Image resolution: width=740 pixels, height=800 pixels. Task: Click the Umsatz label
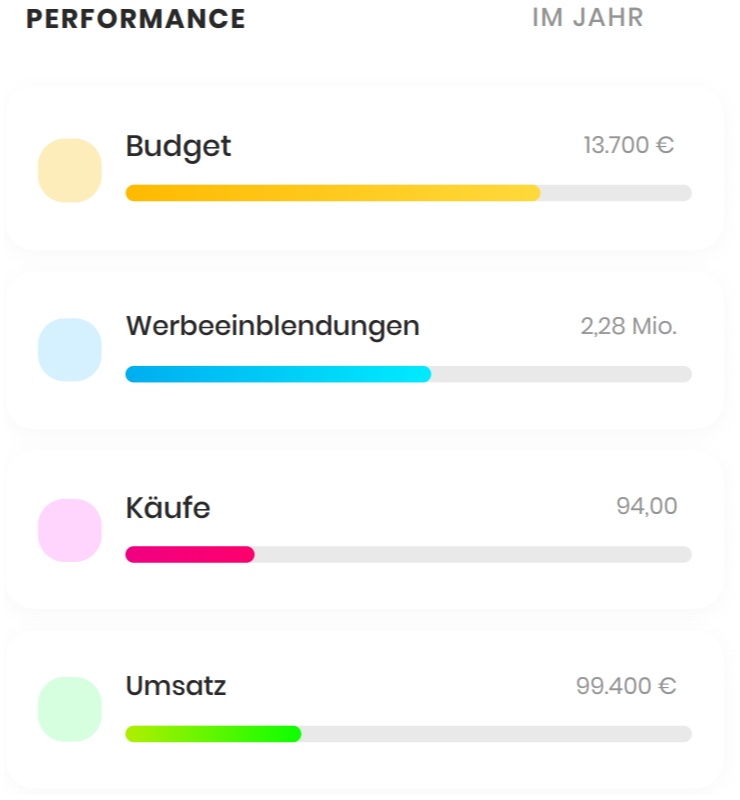click(176, 686)
